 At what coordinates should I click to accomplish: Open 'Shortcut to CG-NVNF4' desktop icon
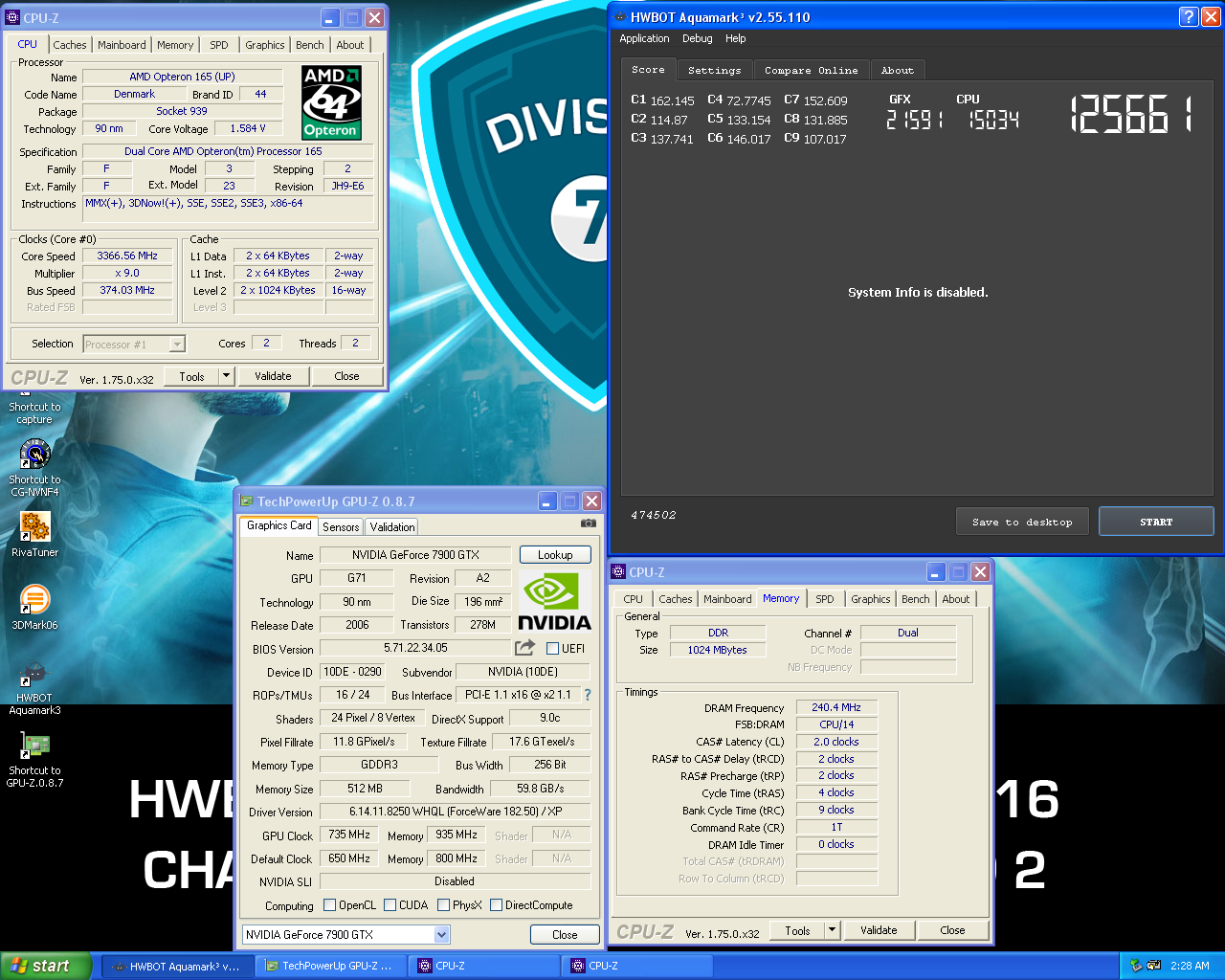pos(34,469)
